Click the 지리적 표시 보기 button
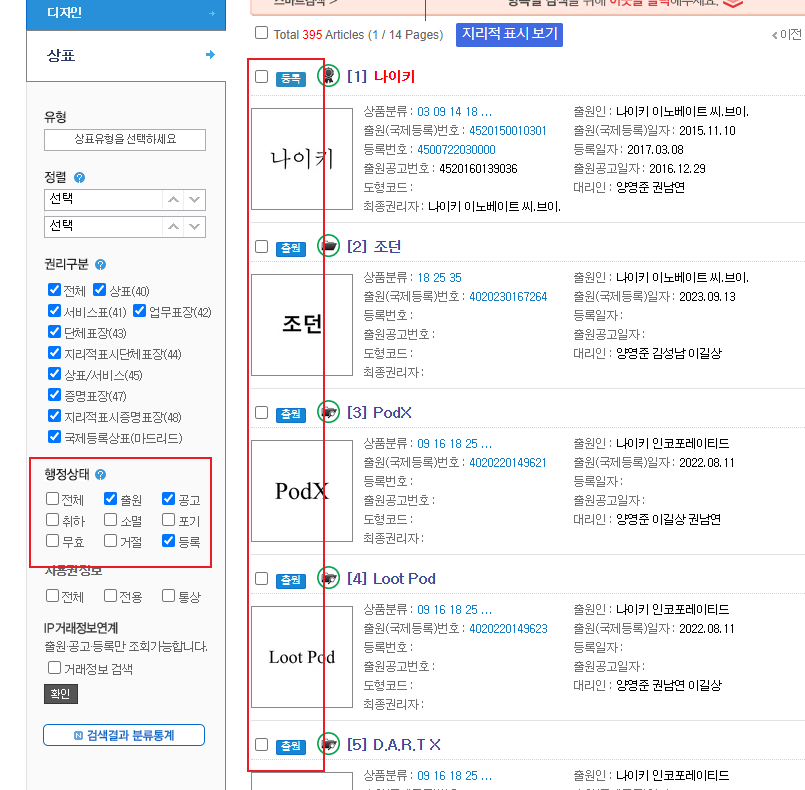The image size is (805, 790). 509,34
